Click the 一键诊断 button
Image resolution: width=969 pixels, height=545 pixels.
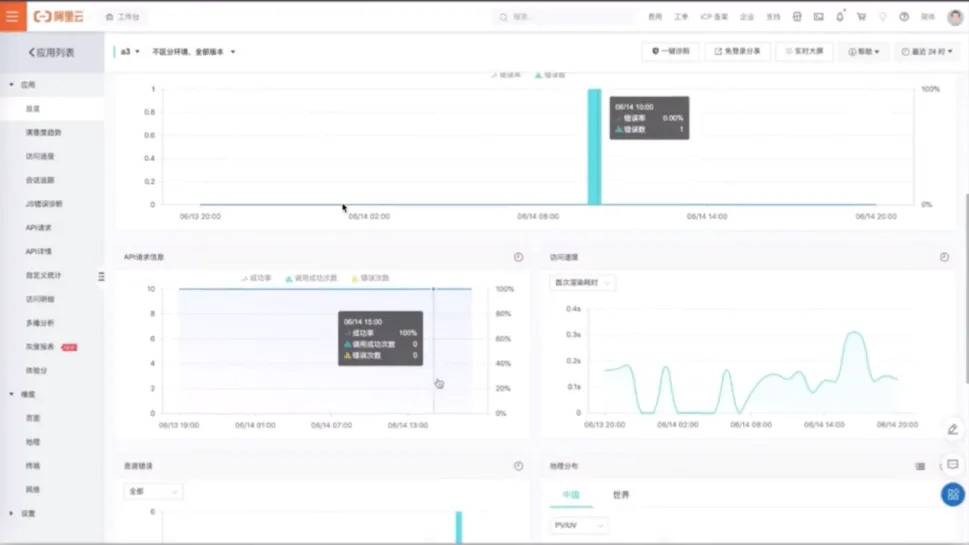pyautogui.click(x=671, y=51)
